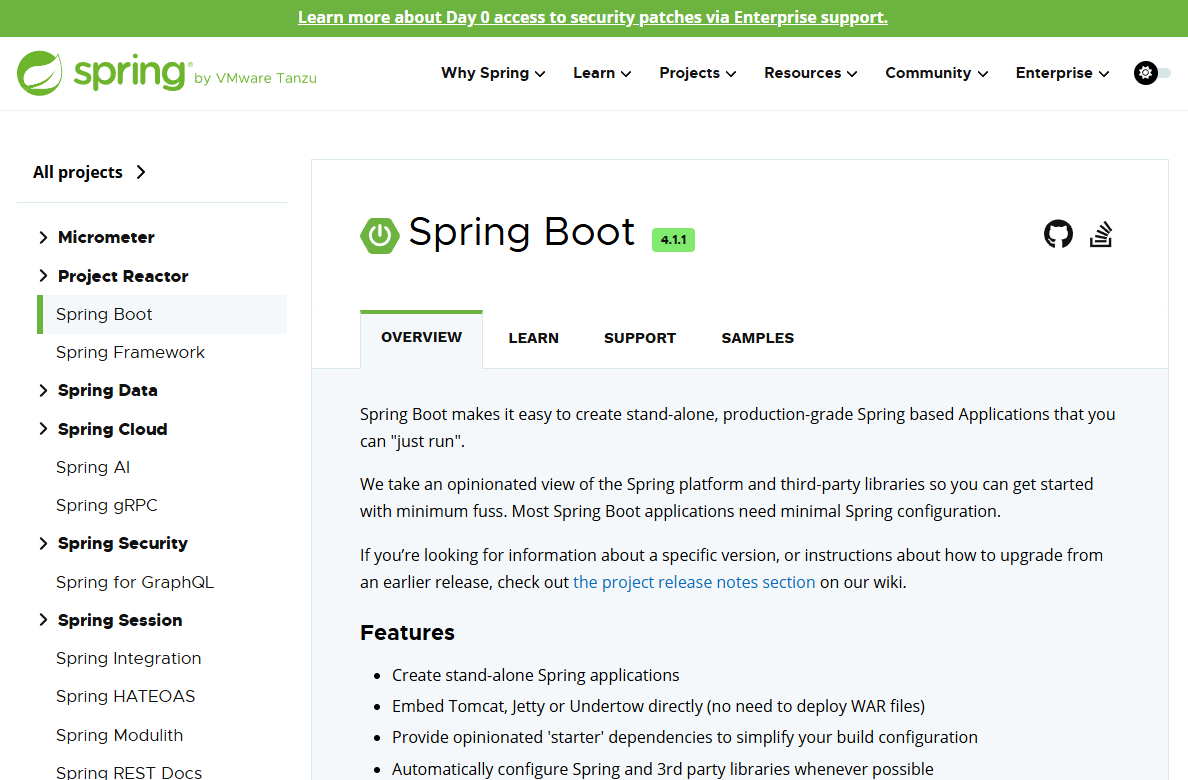
Task: Expand the Project Reactor group arrow
Action: coord(43,276)
